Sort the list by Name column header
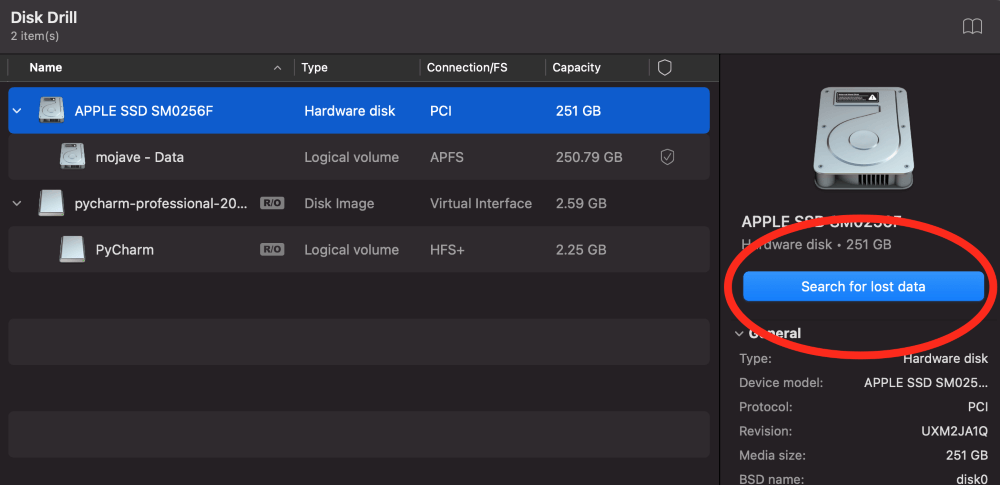The image size is (1000, 485). pyautogui.click(x=46, y=68)
